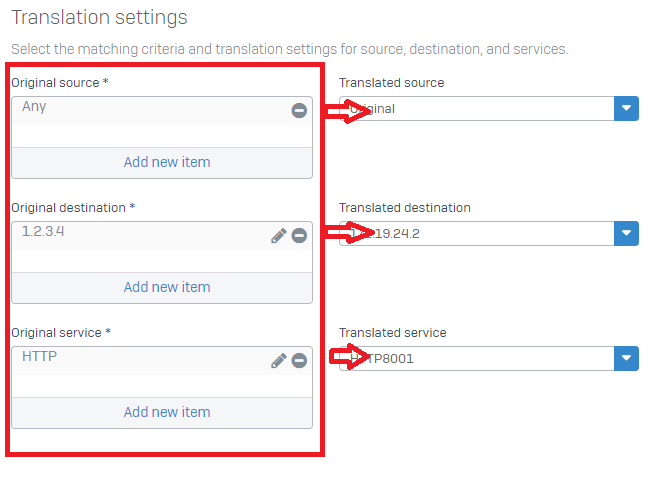
Task: Open the Translated service dropdown arrow
Action: click(x=625, y=358)
